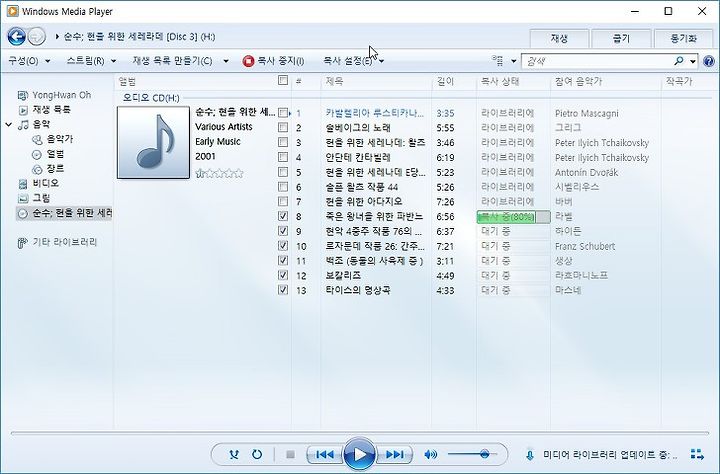Screen dimensions: 720x474
Task: Sort by the 제목 column header
Action: tap(376, 81)
